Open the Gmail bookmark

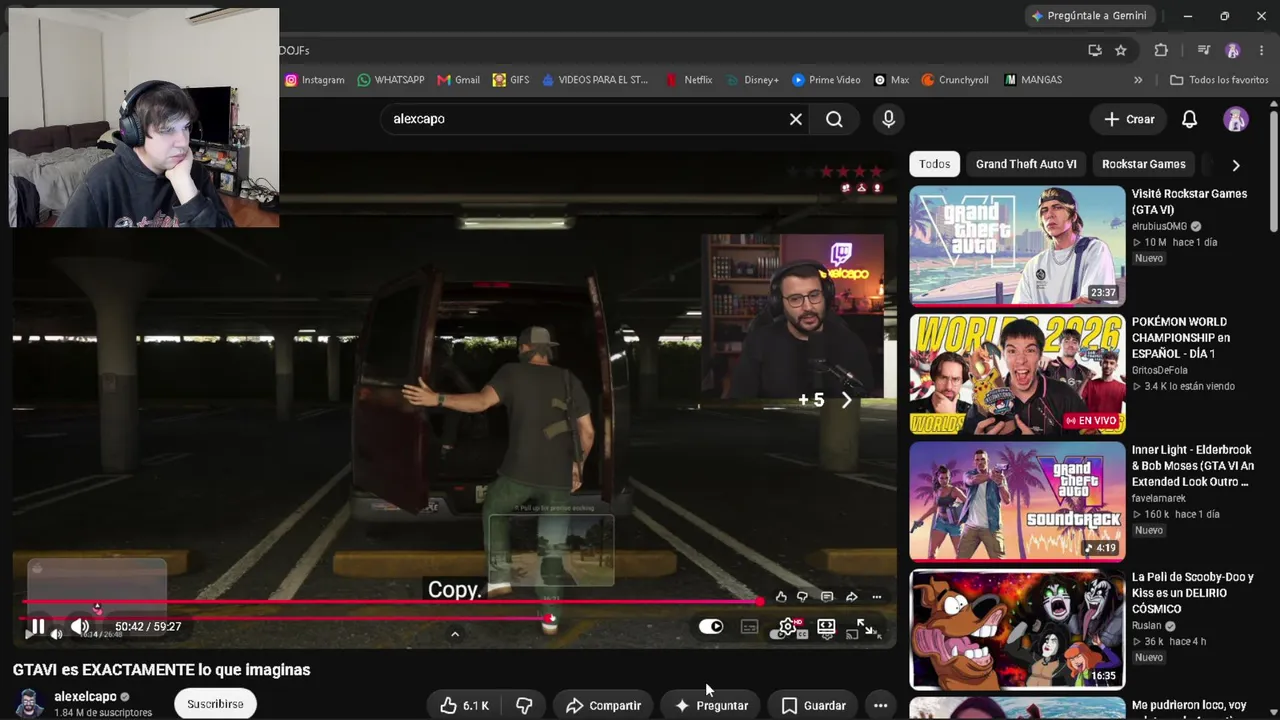(x=459, y=80)
